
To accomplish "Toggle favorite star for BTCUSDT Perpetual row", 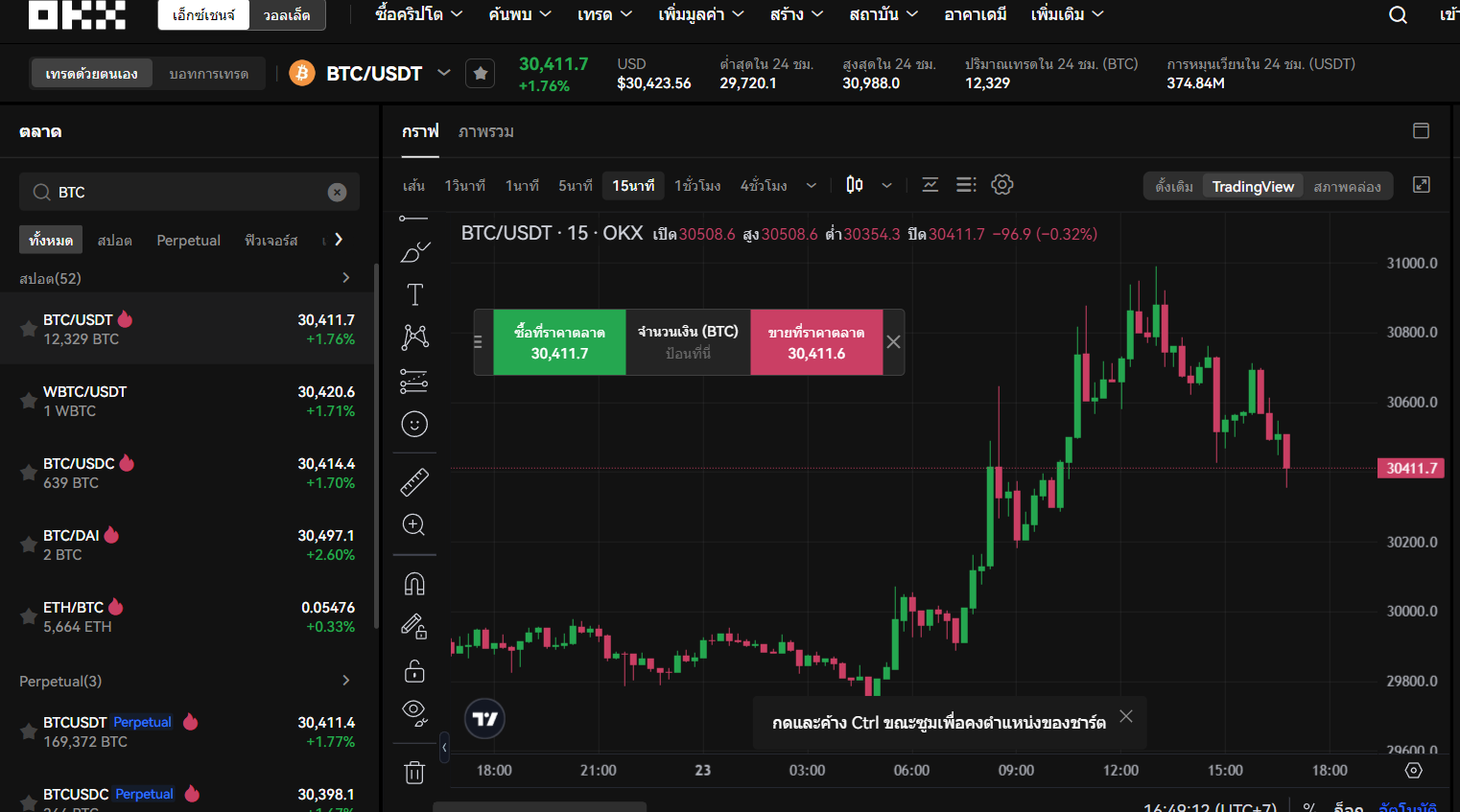I will tap(29, 731).
